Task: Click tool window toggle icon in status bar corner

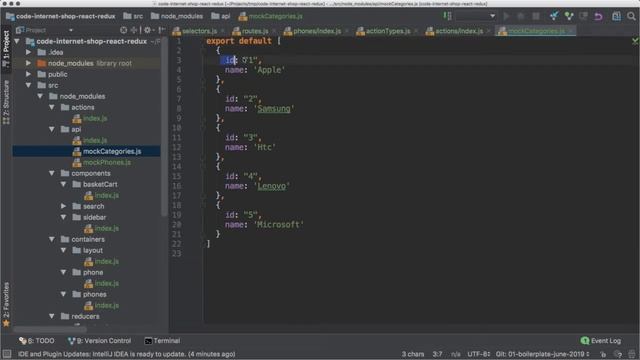Action: (7, 354)
